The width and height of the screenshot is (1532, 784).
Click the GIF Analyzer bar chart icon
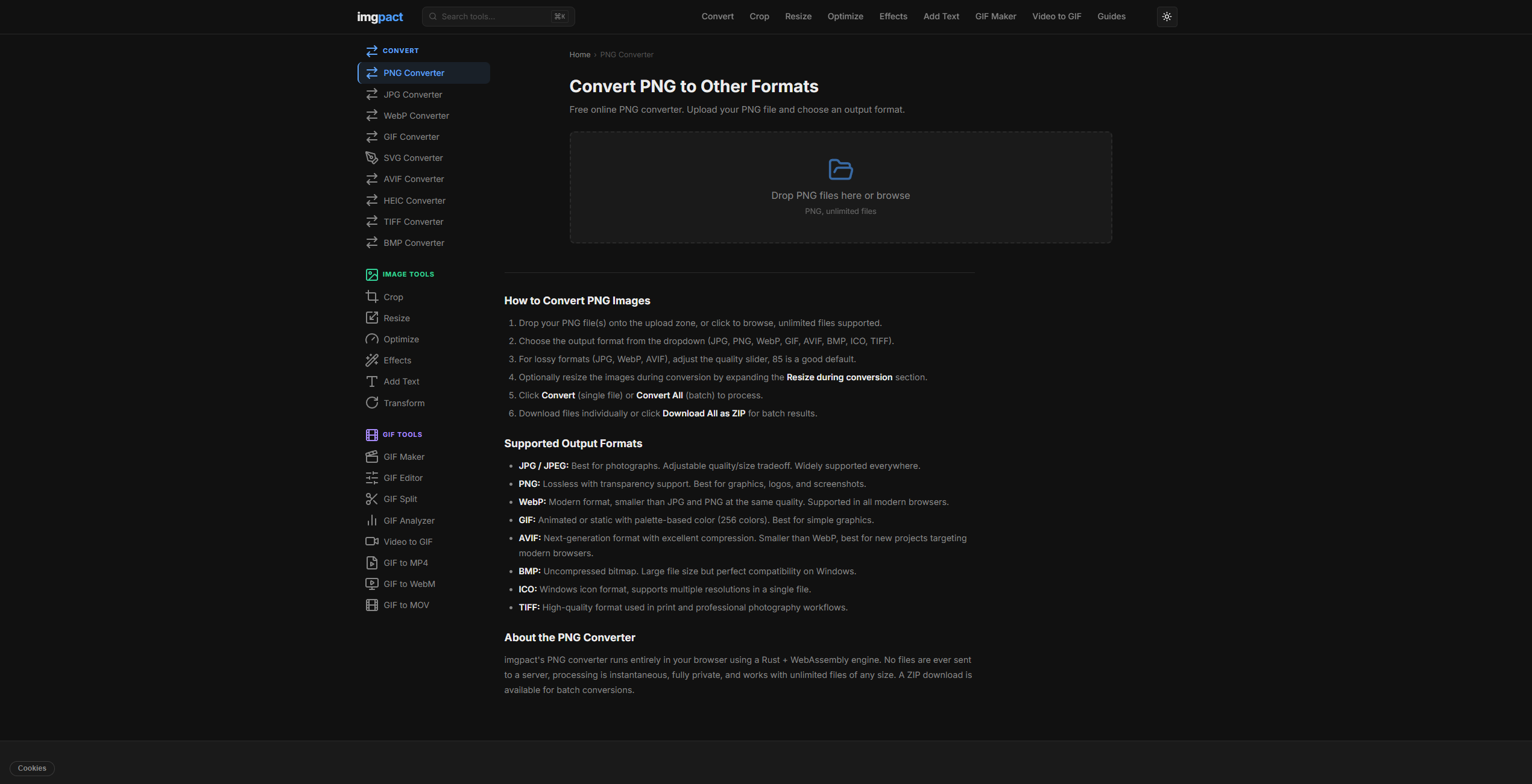tap(372, 521)
